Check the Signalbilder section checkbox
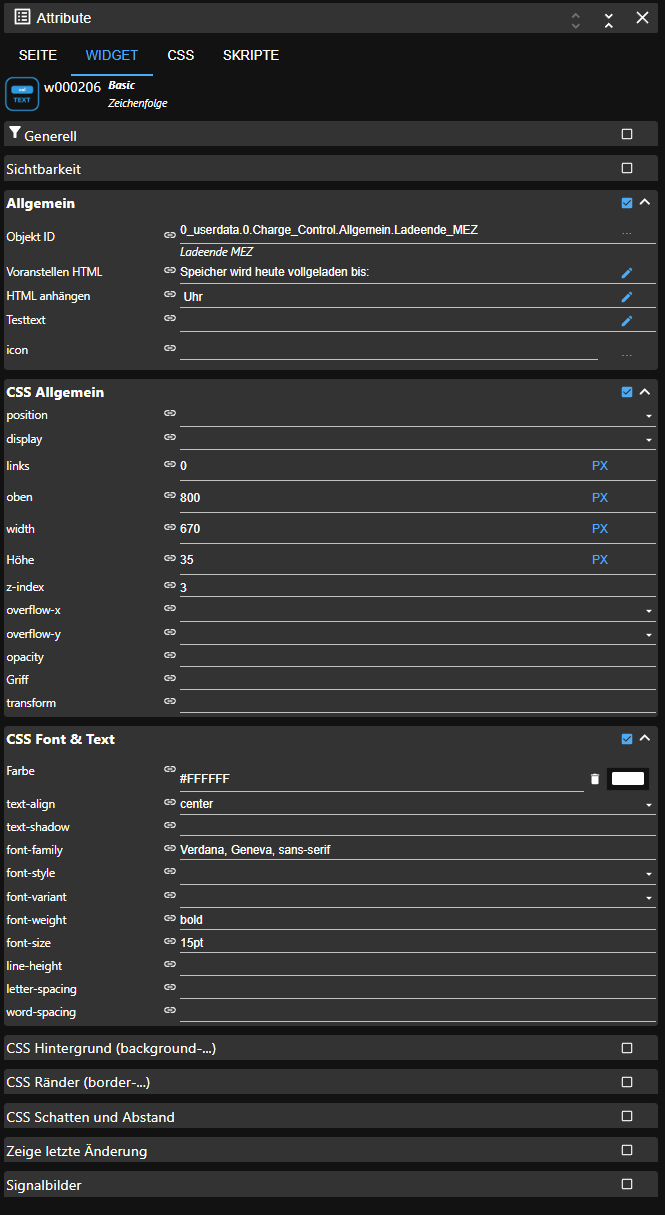This screenshot has height=1215, width=665. pyautogui.click(x=627, y=1184)
